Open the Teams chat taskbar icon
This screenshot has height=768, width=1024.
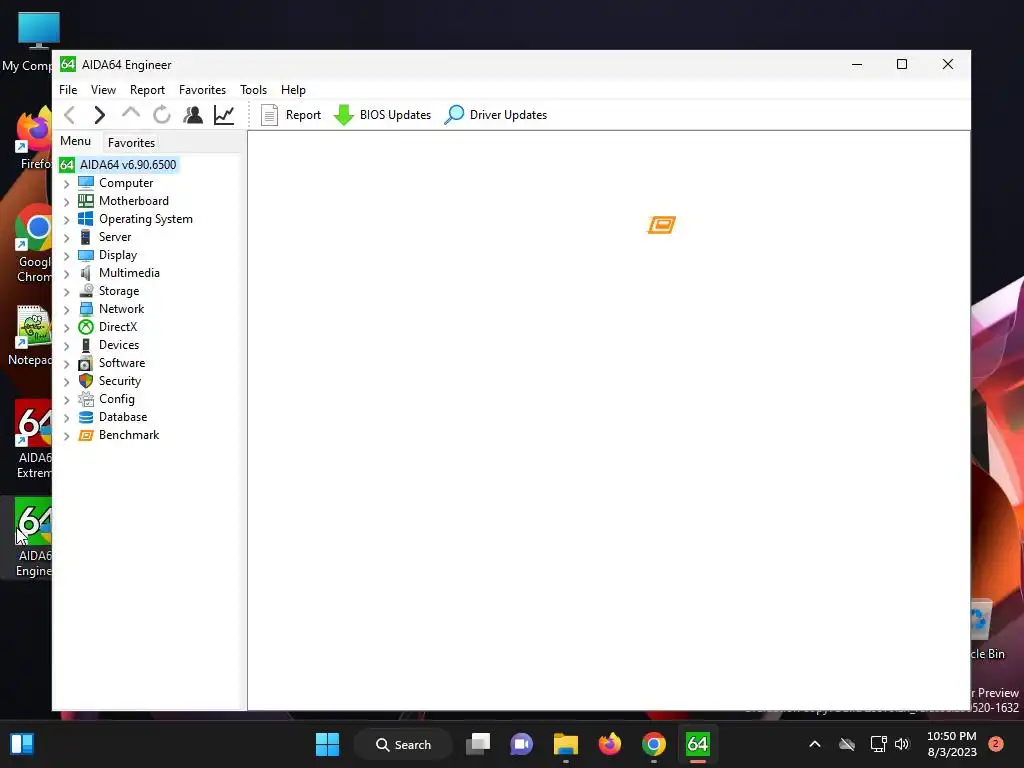(521, 744)
